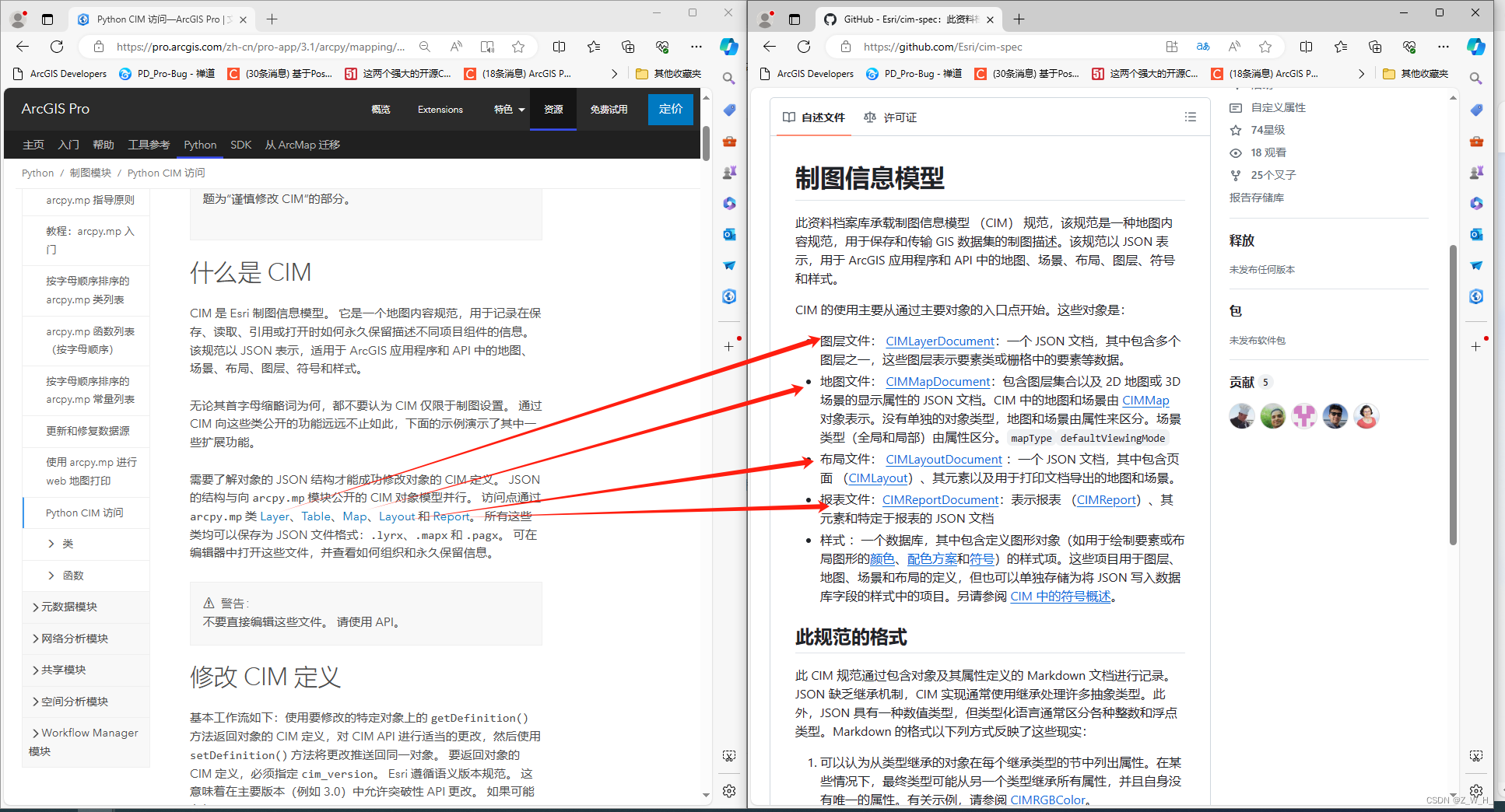Add sidebar app with plus in left browser

729,346
